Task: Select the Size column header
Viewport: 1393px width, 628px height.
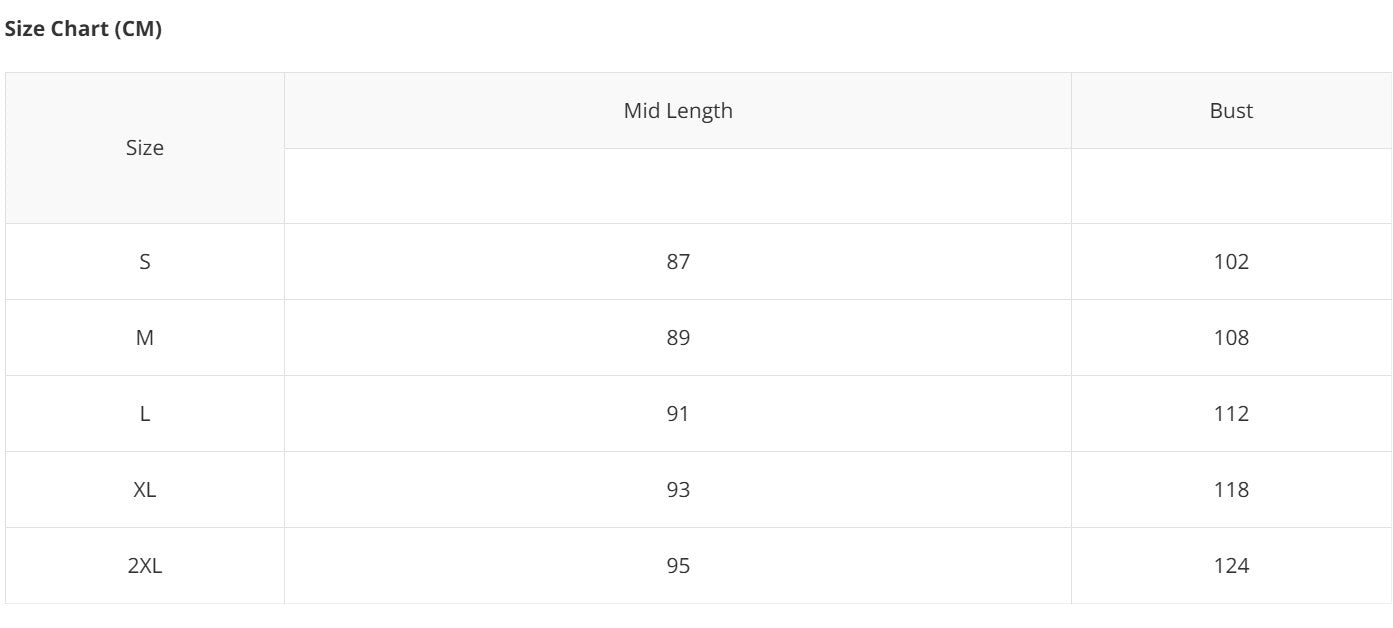Action: click(145, 148)
